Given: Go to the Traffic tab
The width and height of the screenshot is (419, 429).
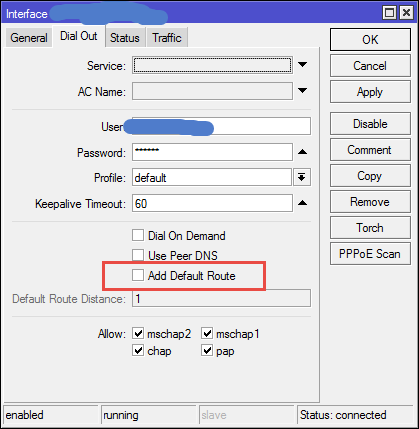Looking at the screenshot, I should [x=167, y=38].
